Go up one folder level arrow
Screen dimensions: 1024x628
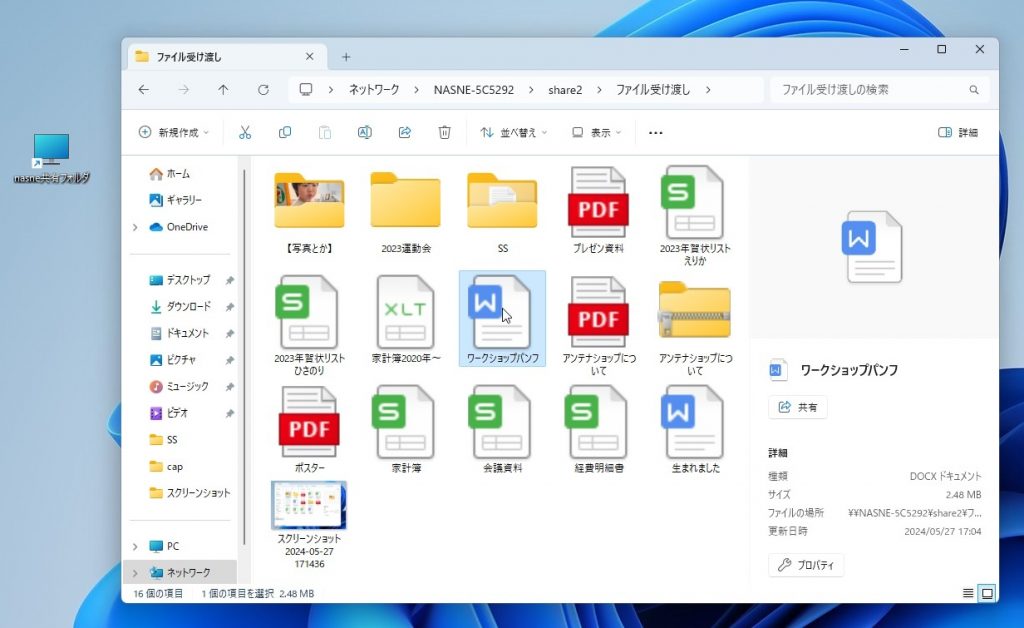point(223,89)
